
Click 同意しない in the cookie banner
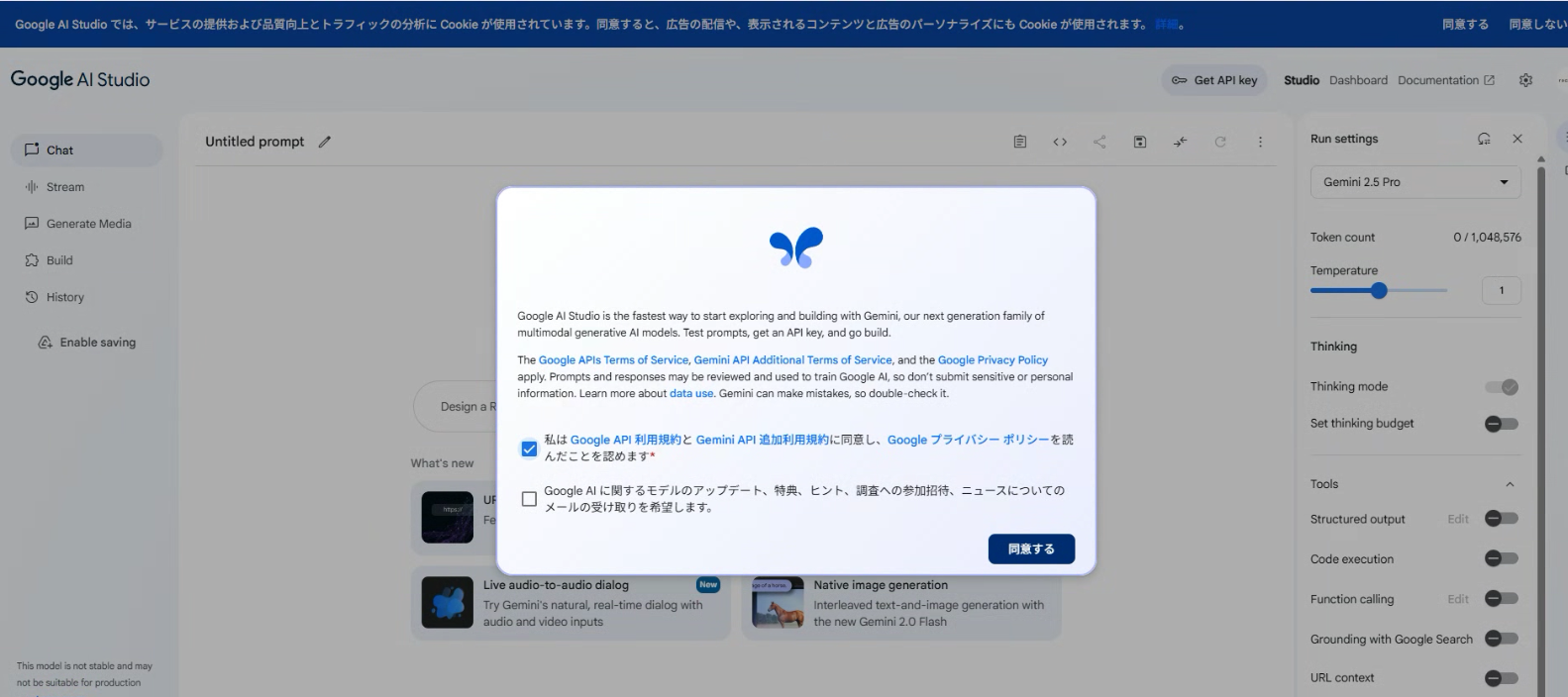pos(1537,25)
